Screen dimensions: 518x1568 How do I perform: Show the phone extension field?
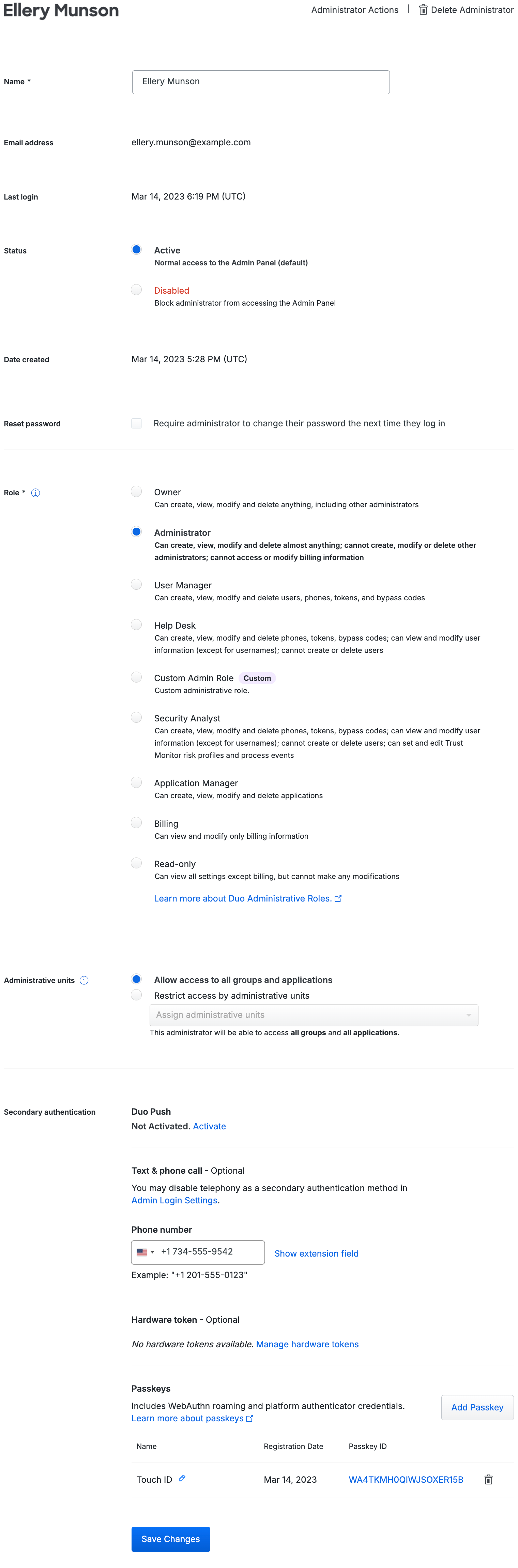(x=316, y=1253)
